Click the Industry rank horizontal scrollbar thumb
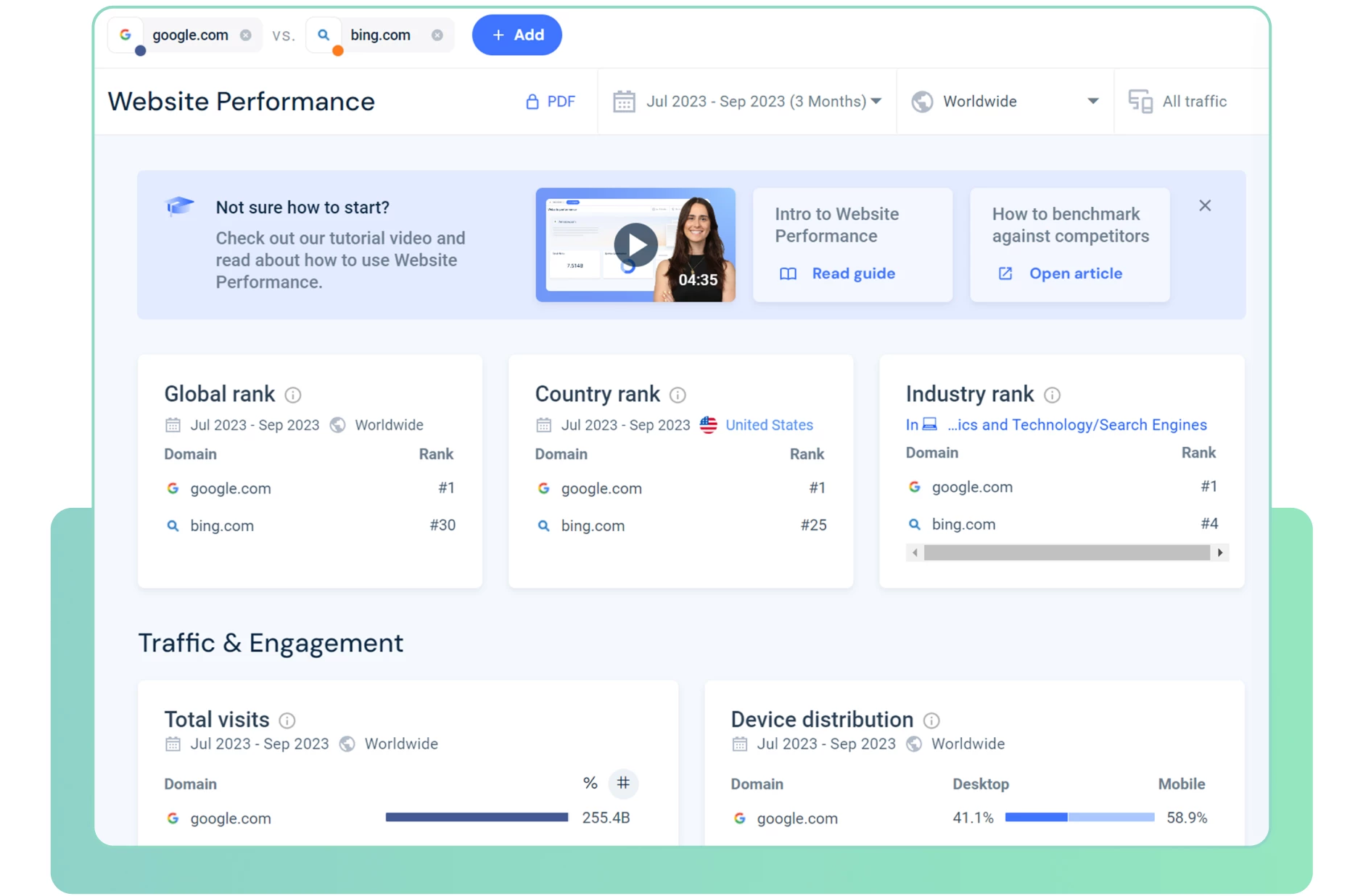 click(x=1067, y=553)
